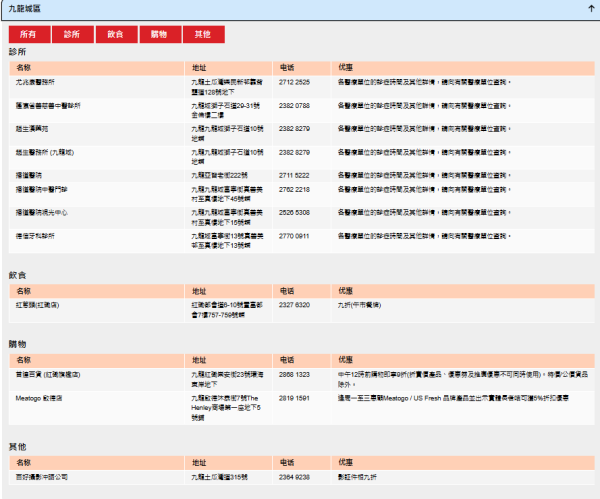Click the 九折(午市餐後) offer text
The height and width of the screenshot is (499, 600).
[359, 305]
